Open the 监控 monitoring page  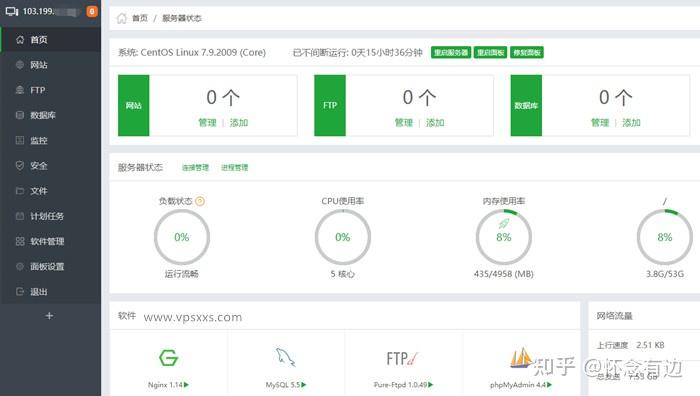pos(50,141)
